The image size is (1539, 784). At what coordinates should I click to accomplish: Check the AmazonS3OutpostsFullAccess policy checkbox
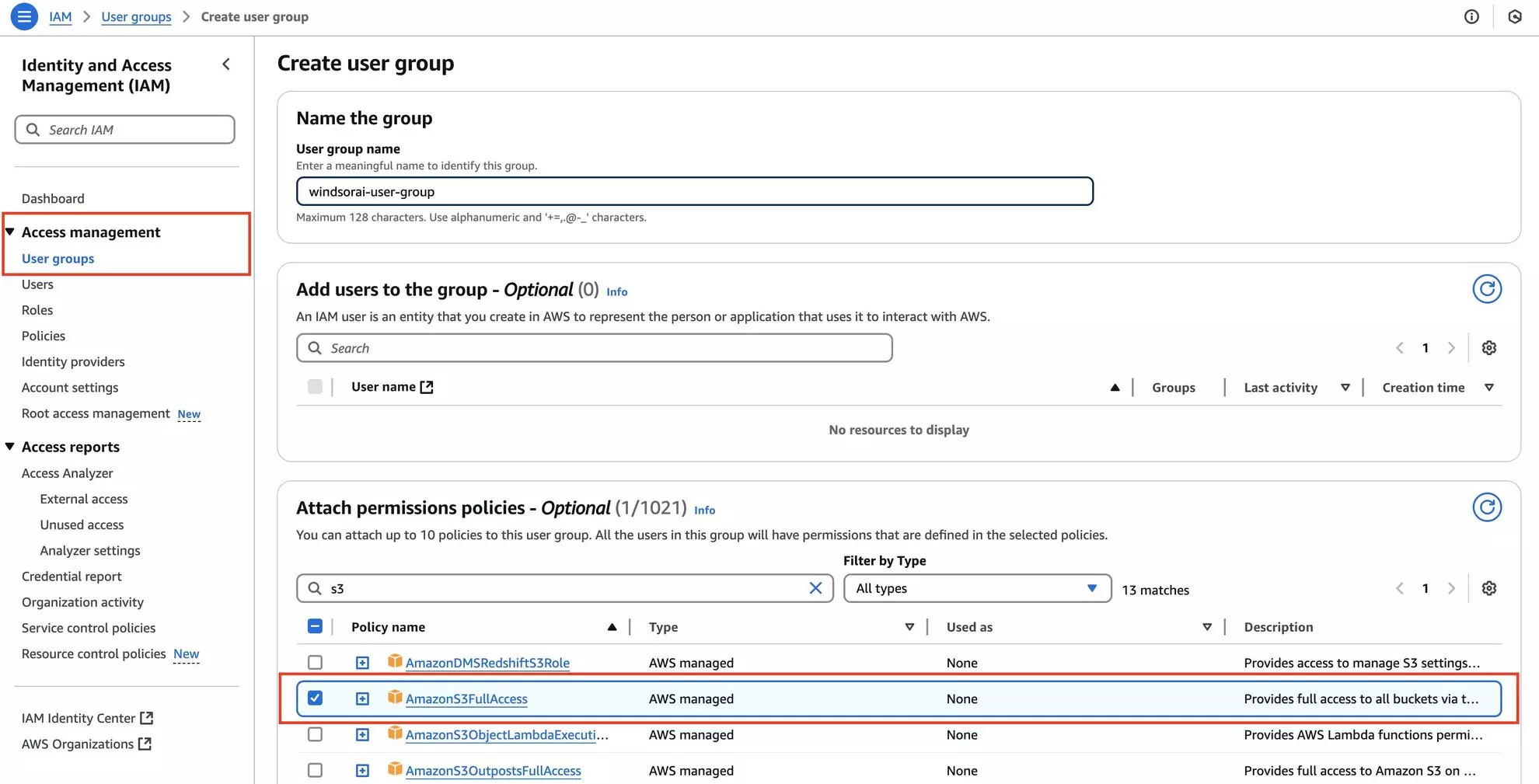[x=315, y=771]
